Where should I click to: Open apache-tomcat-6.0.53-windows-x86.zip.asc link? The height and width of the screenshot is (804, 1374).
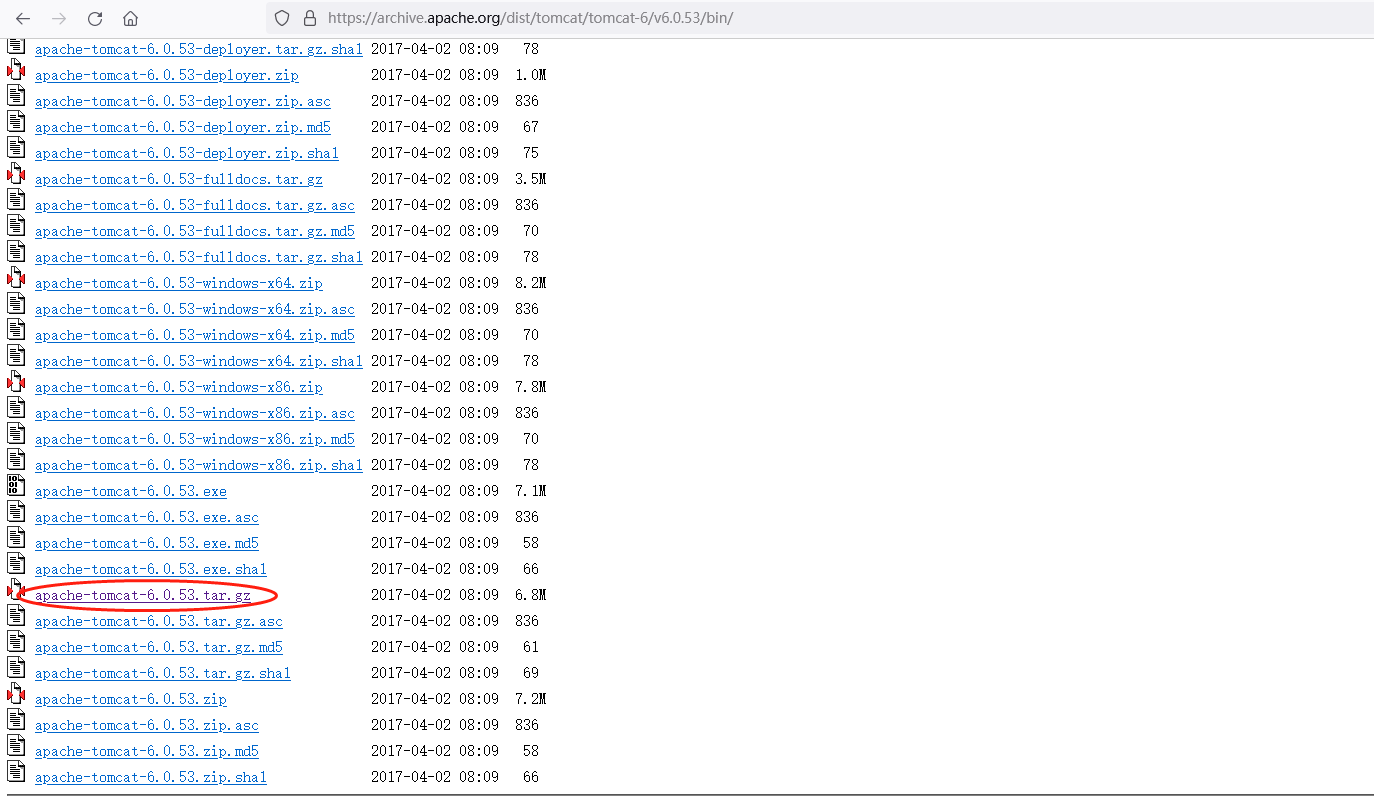[195, 413]
